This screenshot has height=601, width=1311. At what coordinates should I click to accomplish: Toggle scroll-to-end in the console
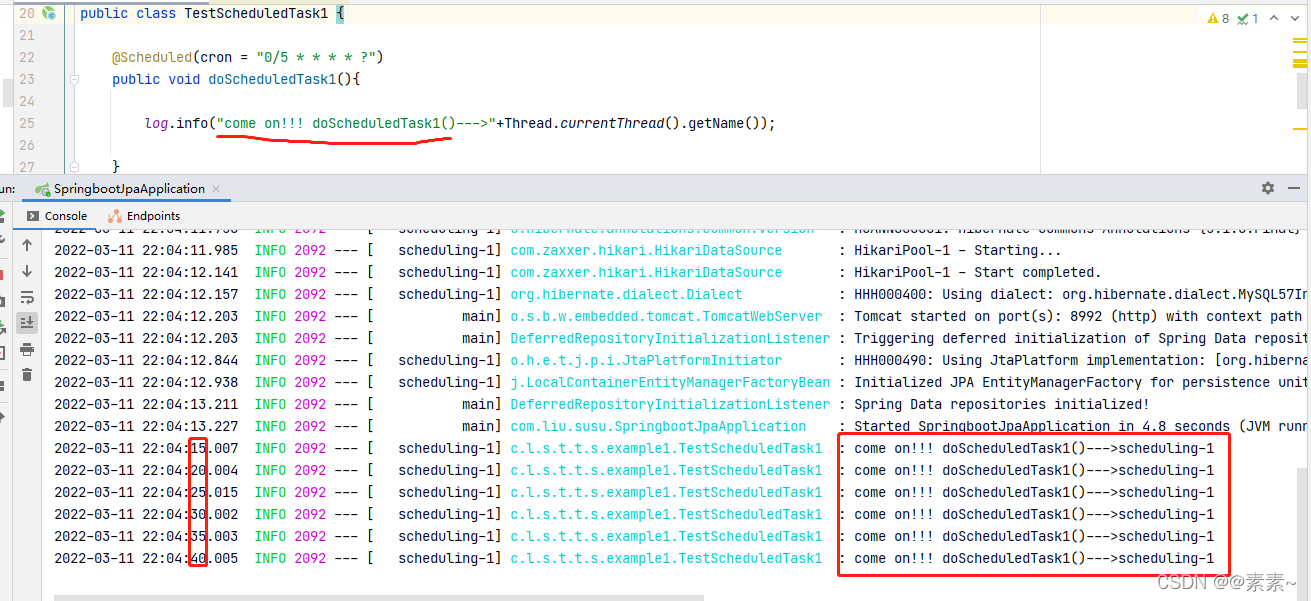[25, 321]
